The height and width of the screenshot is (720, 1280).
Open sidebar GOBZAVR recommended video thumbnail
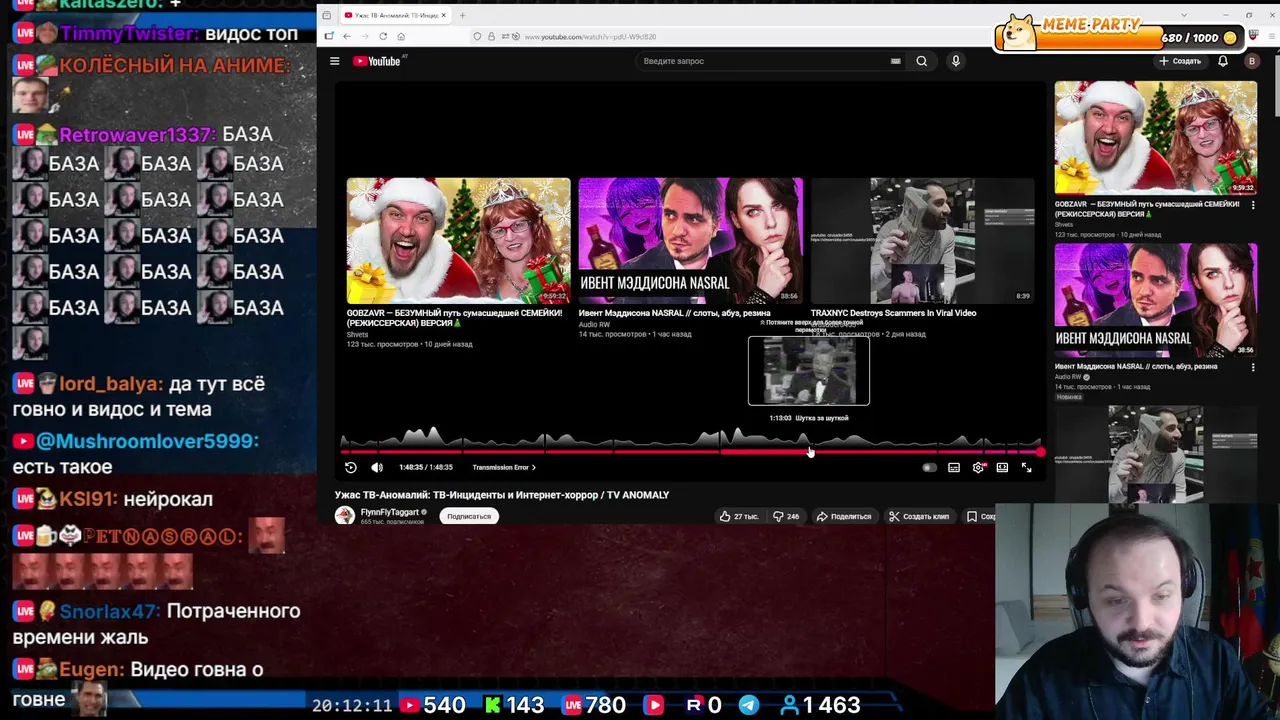coord(1155,137)
